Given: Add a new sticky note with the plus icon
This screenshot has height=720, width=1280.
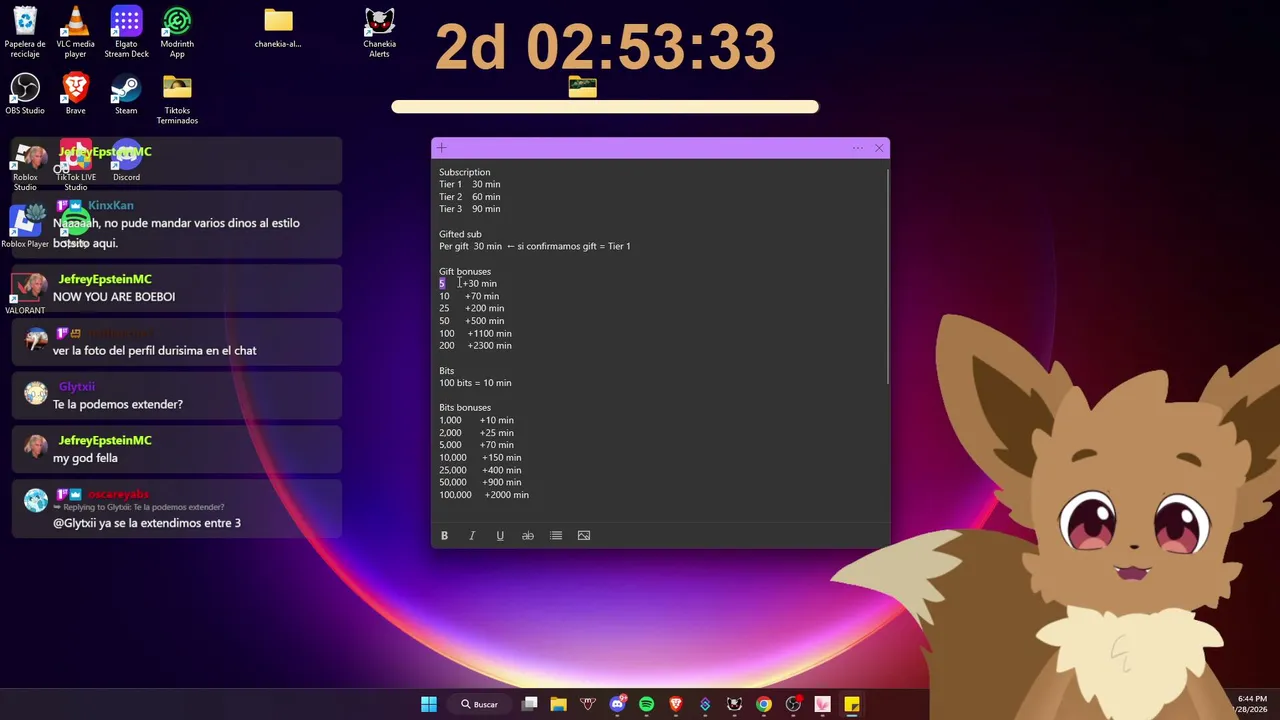Looking at the screenshot, I should (441, 148).
